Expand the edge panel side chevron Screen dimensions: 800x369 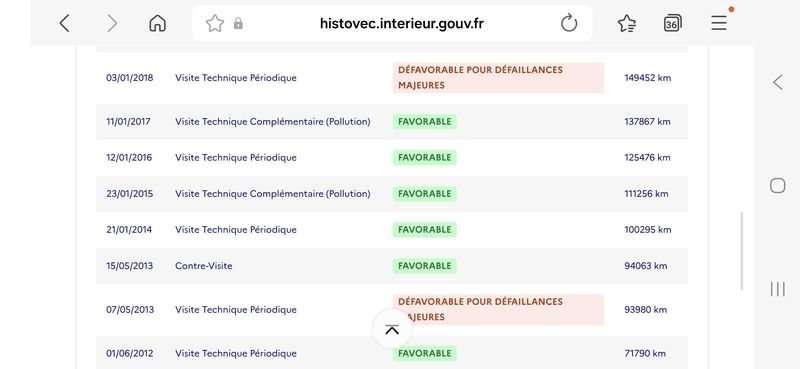point(778,82)
